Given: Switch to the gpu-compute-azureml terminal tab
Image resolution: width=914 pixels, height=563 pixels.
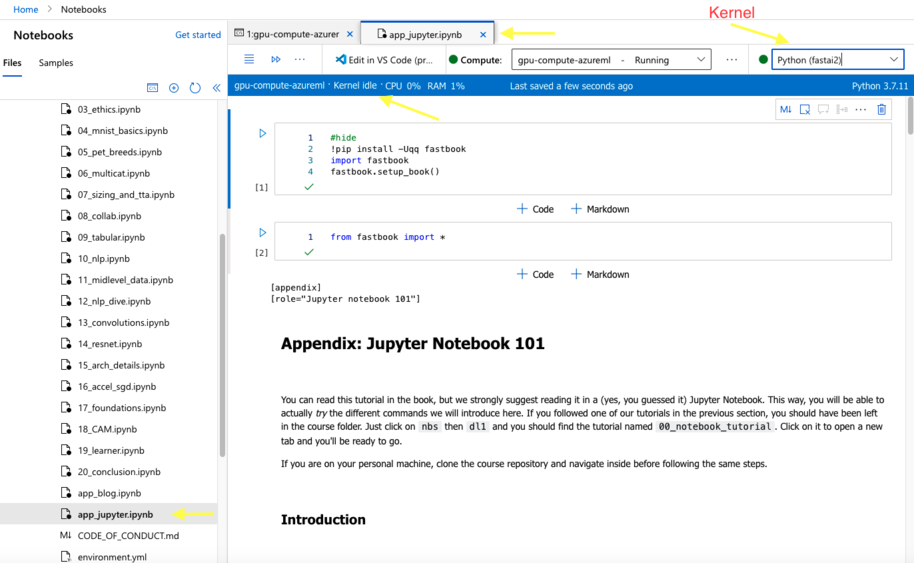Looking at the screenshot, I should 292,34.
